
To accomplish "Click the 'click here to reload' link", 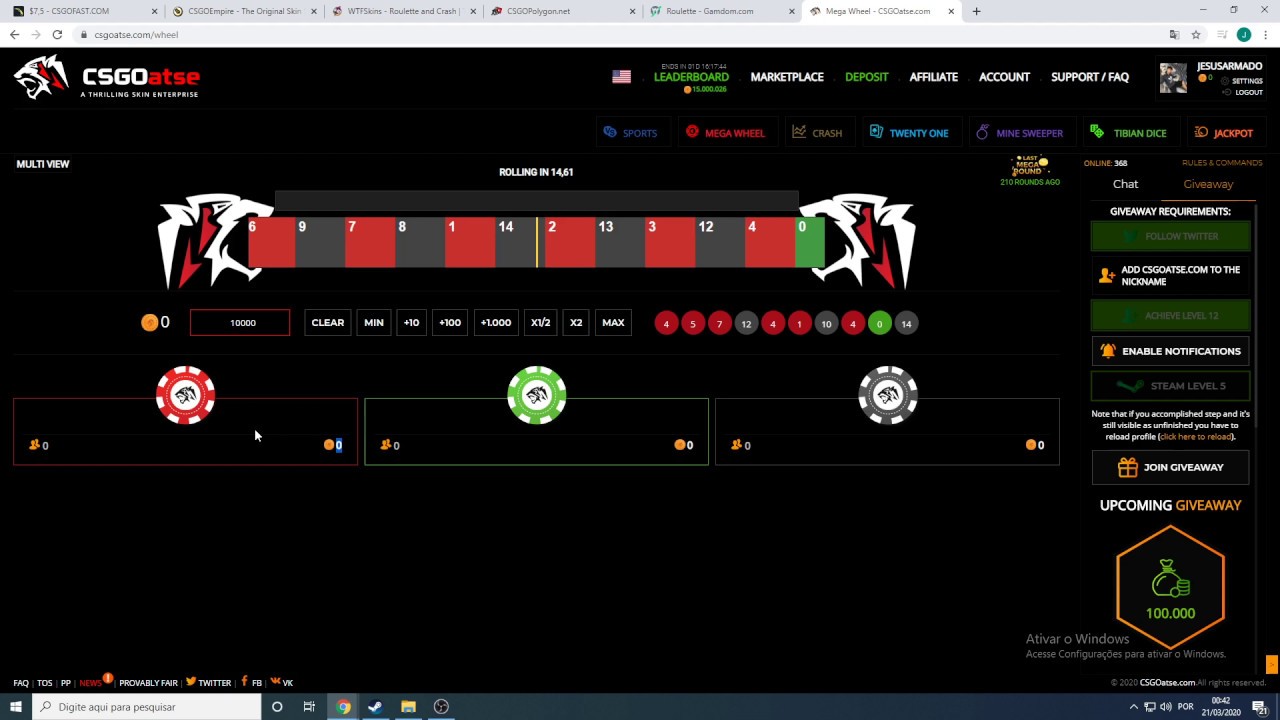I will 1196,437.
